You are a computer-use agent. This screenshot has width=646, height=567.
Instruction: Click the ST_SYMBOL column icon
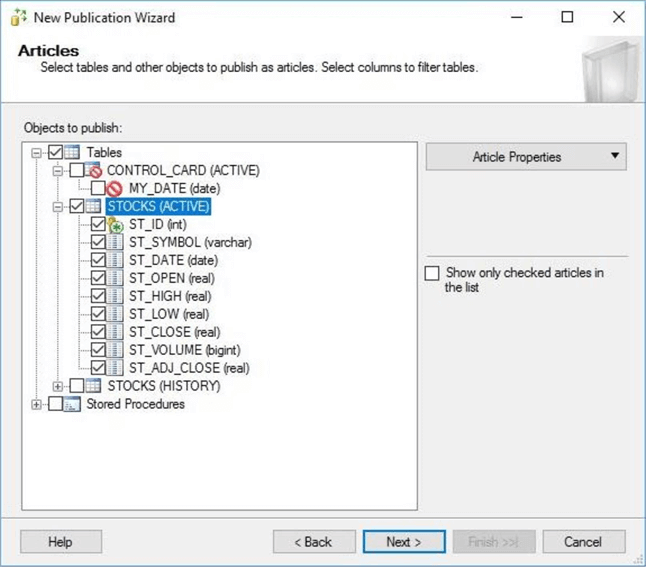pos(116,243)
